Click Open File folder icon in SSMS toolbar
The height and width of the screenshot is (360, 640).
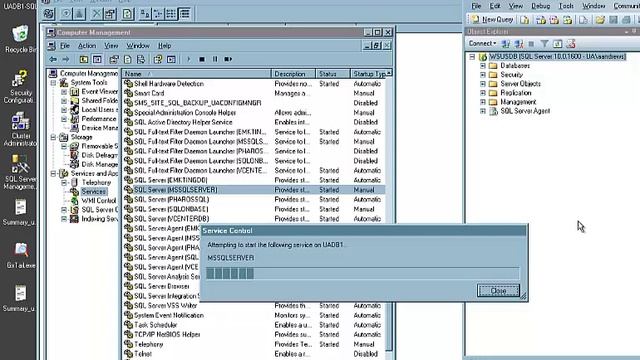[600, 20]
